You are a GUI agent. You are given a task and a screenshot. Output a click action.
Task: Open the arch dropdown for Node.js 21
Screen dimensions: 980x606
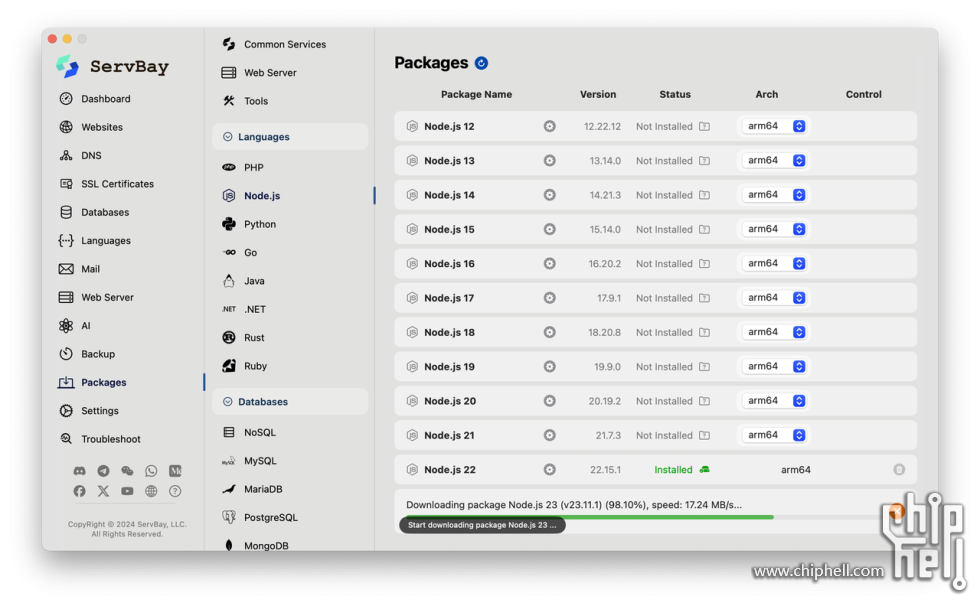tap(775, 435)
